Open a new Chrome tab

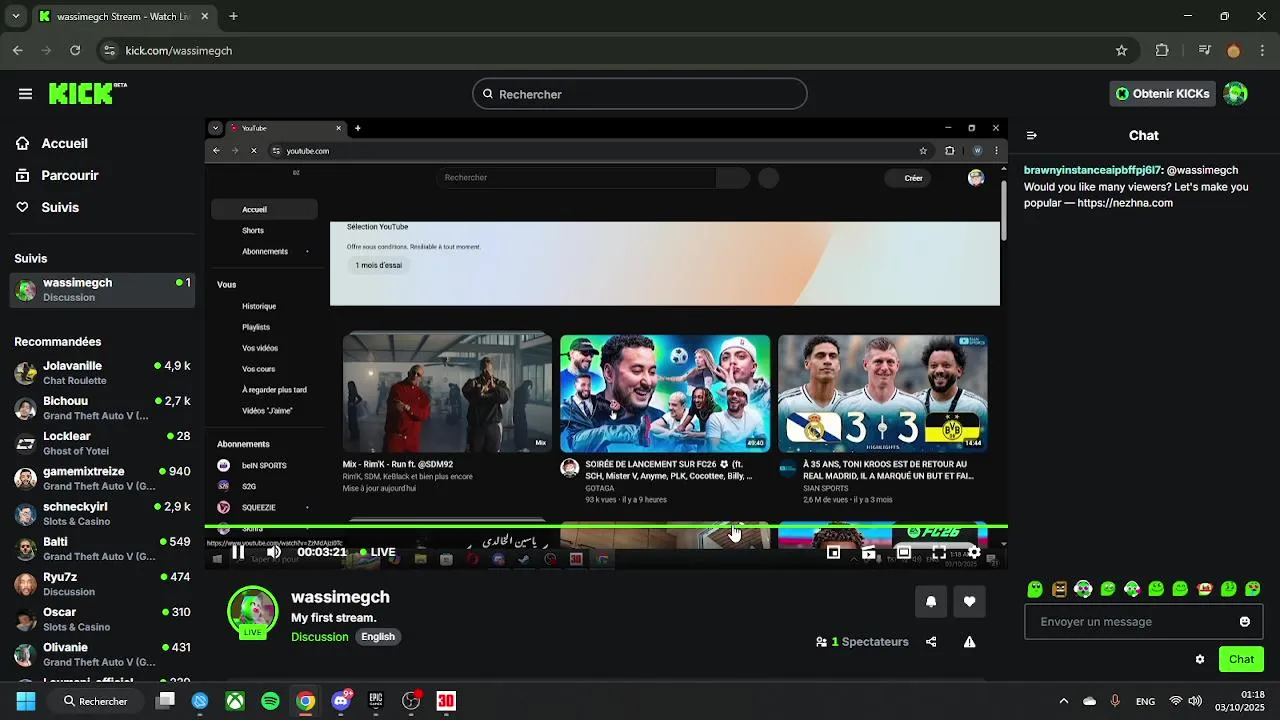(x=233, y=16)
